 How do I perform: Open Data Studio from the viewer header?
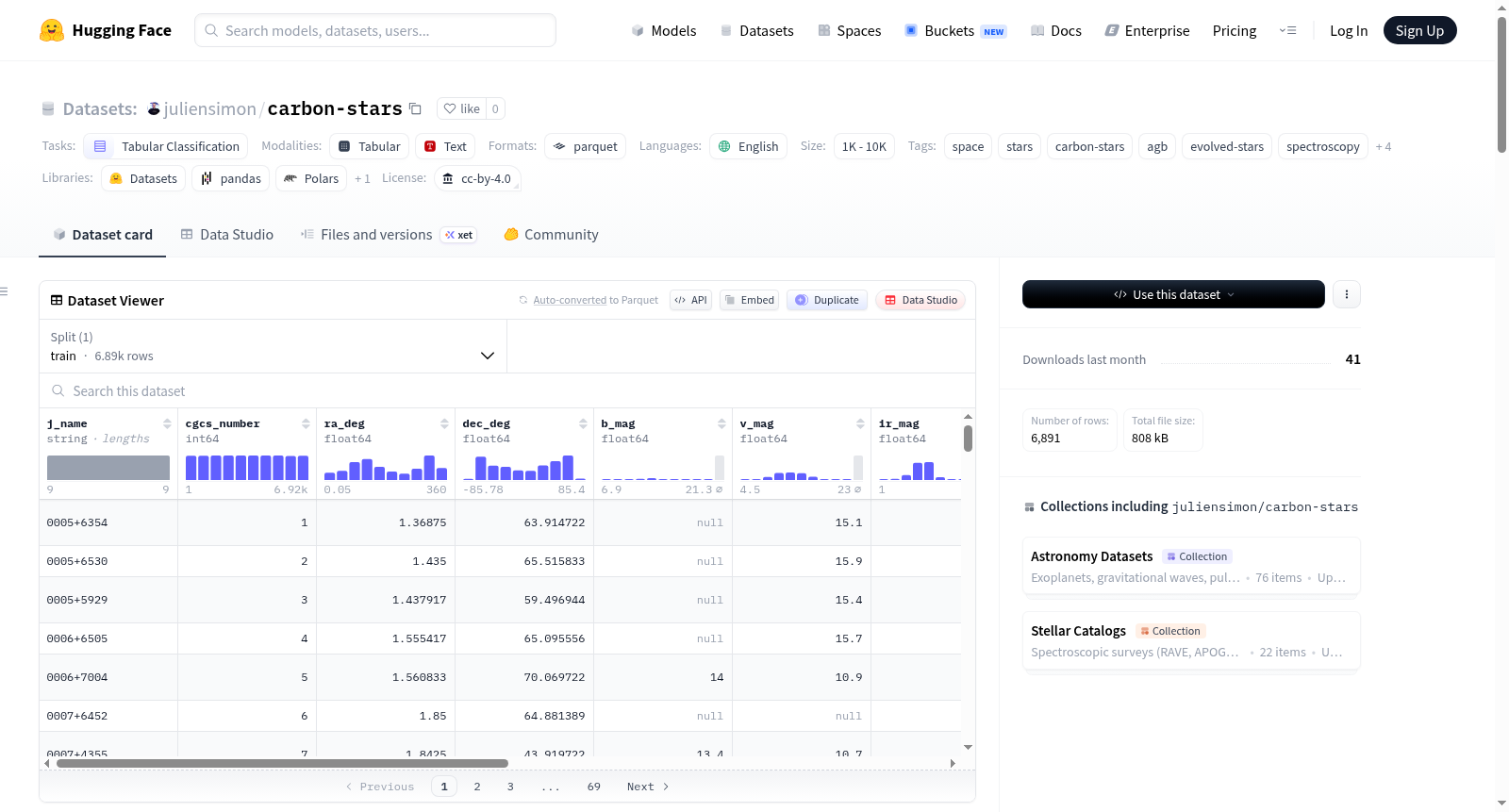pos(920,300)
